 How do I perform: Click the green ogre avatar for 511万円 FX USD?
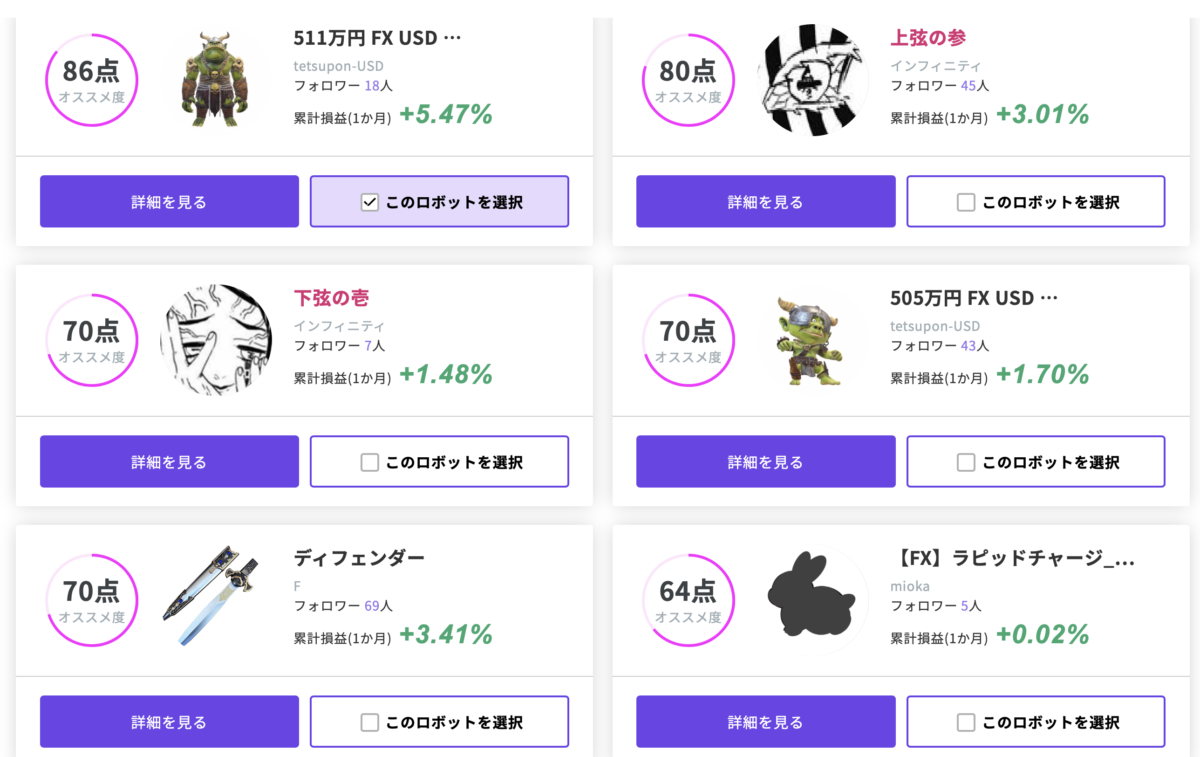tap(215, 80)
